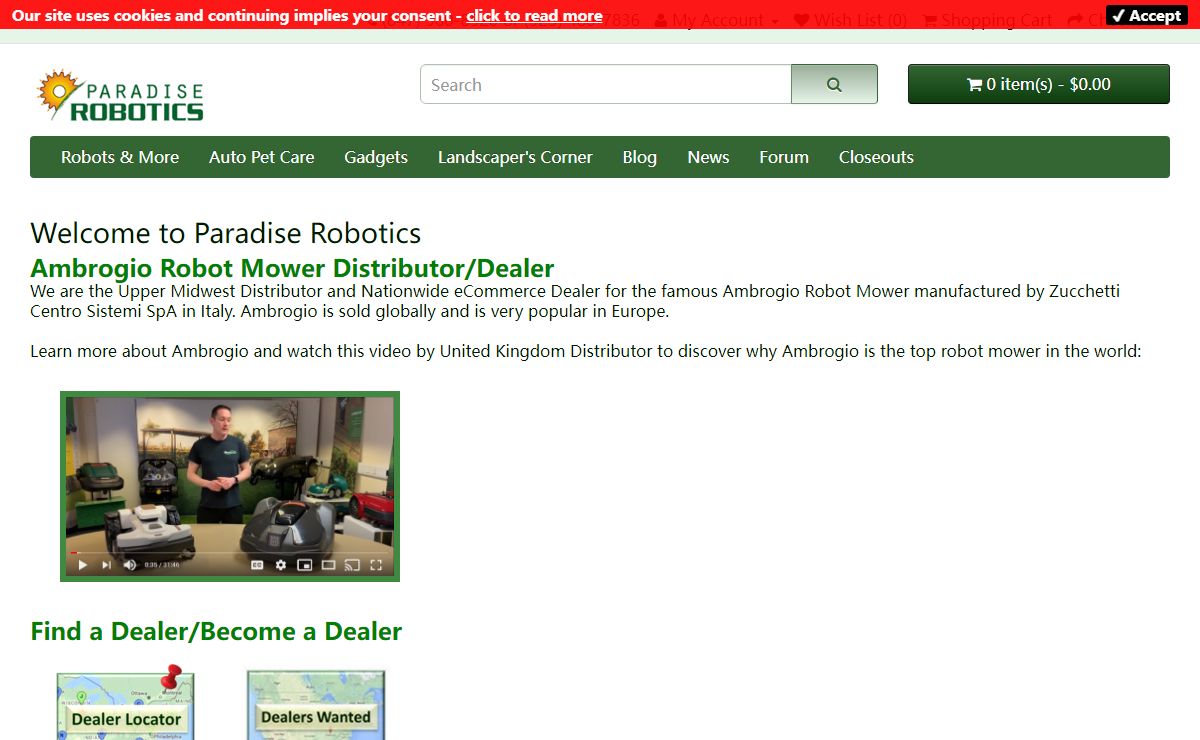Open the Paradise Robotics logo home link
Viewport: 1200px width, 740px height.
120,96
